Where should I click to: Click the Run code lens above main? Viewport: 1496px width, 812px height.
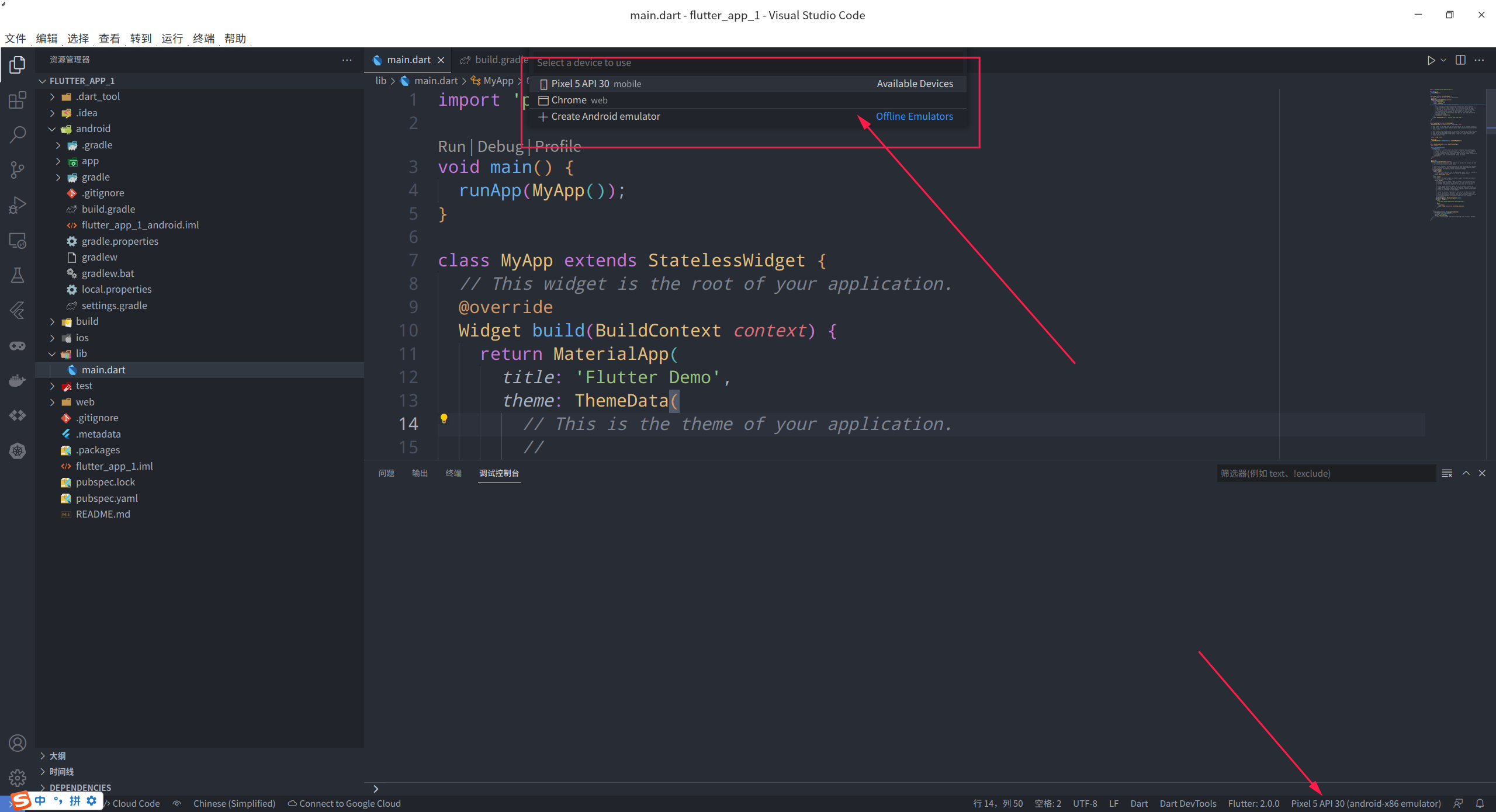tap(452, 146)
